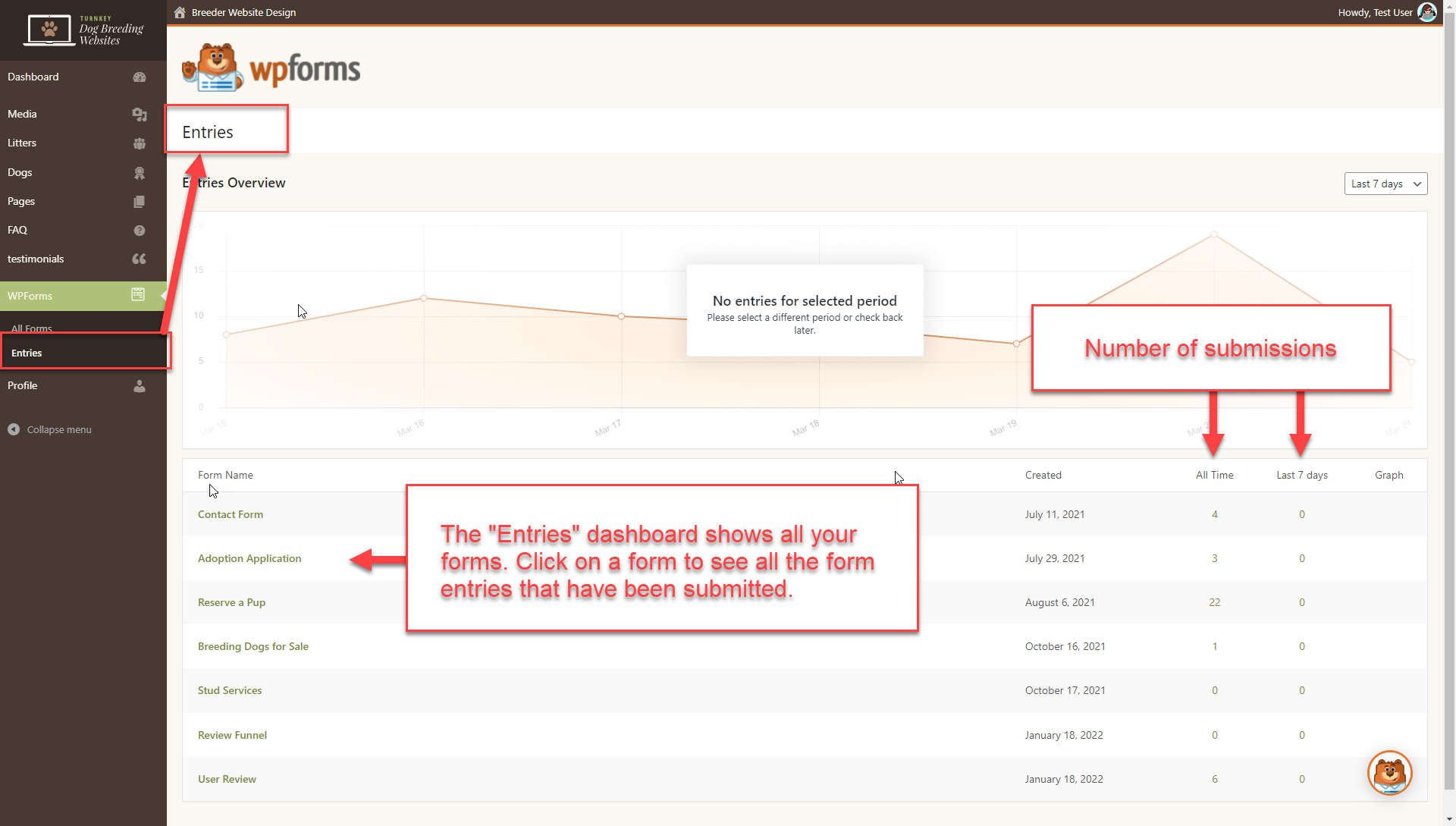
Task: Select the Litters paw icon
Action: tap(140, 143)
